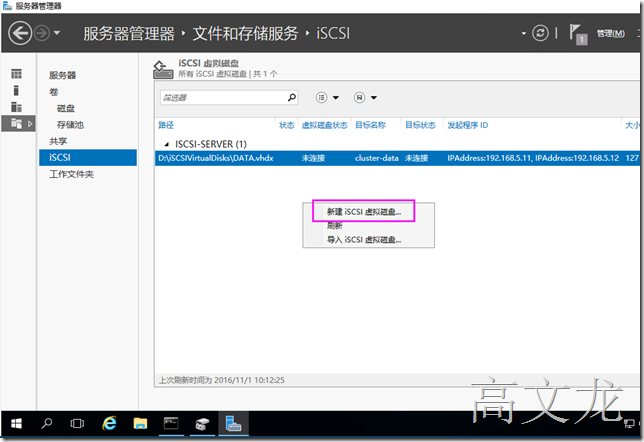Sort by 目标状态 column header
This screenshot has height=442, width=644.
420,125
